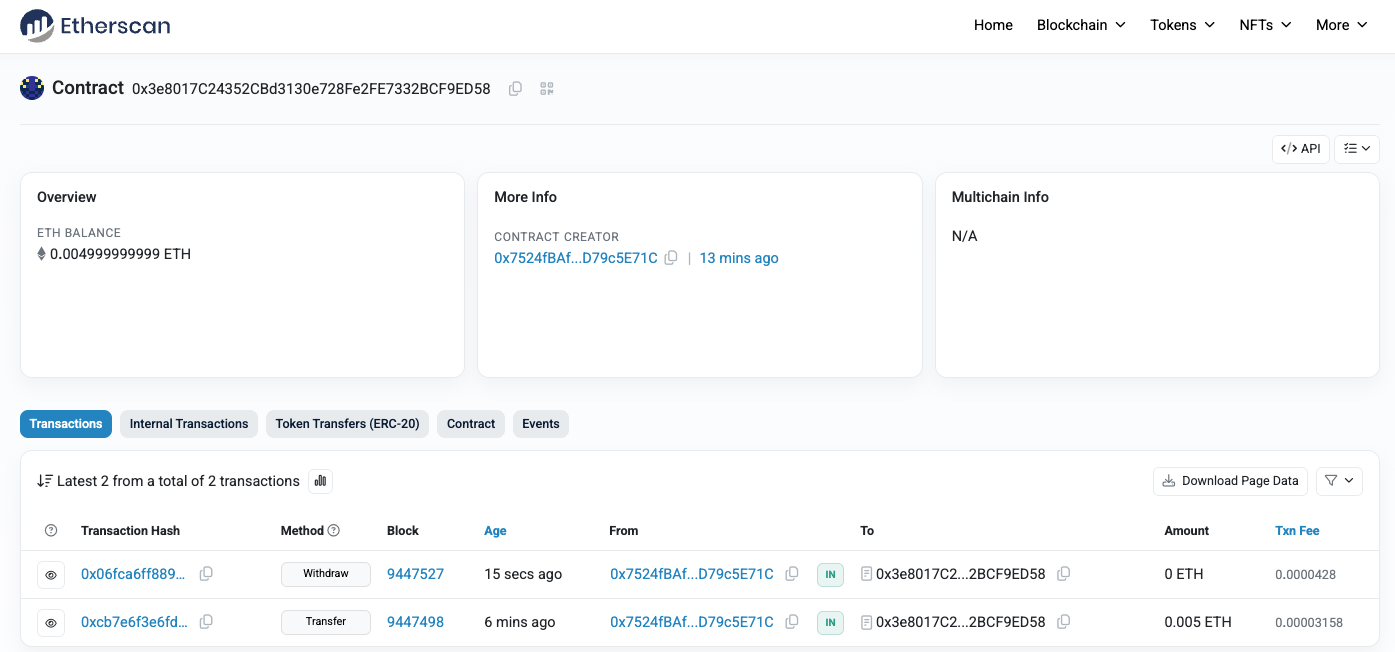Image resolution: width=1395 pixels, height=652 pixels.
Task: Expand the Tokens menu
Action: tap(1183, 25)
